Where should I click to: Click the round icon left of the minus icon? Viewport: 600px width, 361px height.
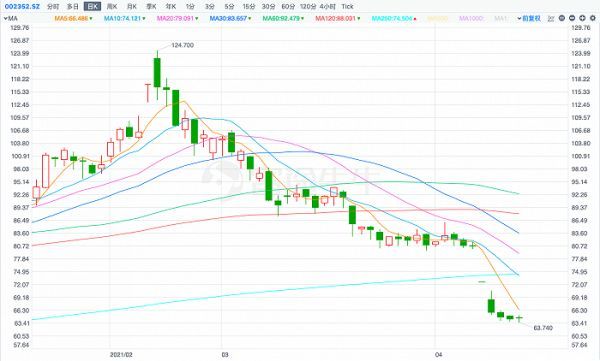[562, 18]
